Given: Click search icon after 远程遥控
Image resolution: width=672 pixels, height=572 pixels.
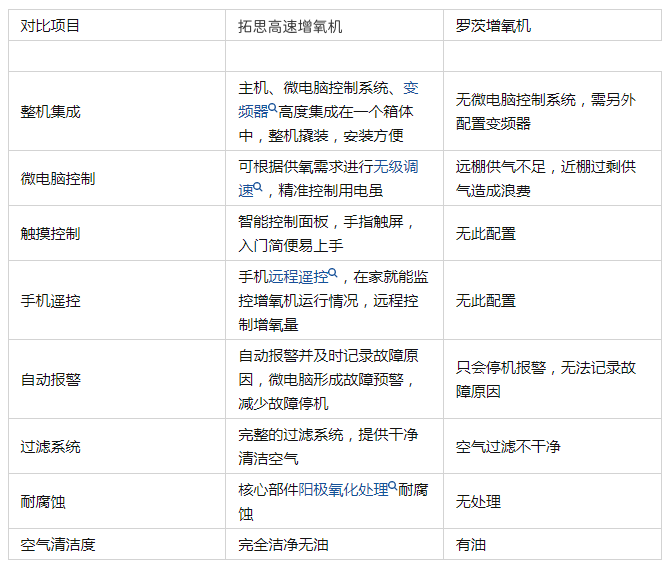Looking at the screenshot, I should pos(333,273).
